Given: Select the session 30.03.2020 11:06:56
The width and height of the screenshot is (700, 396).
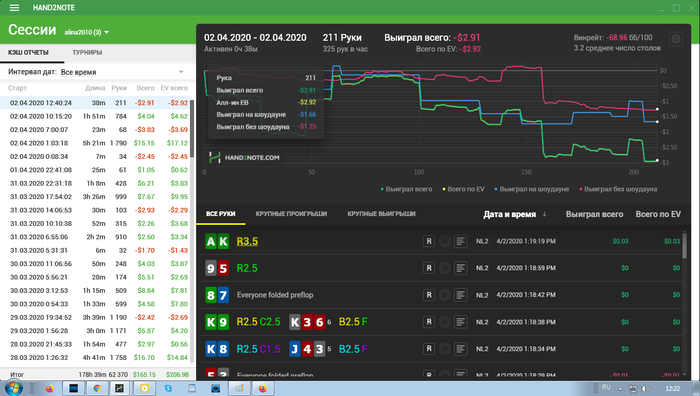Looking at the screenshot, I should pos(95,263).
